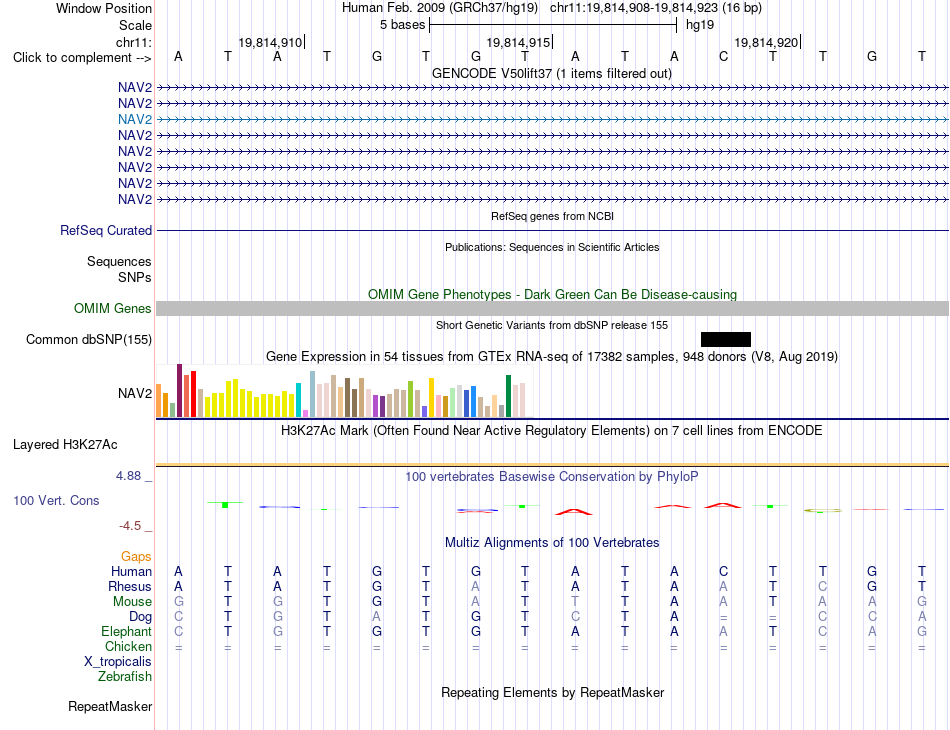Click the 4.88 PhyloP upper scale value
This screenshot has height=730, width=950.
tap(128, 476)
